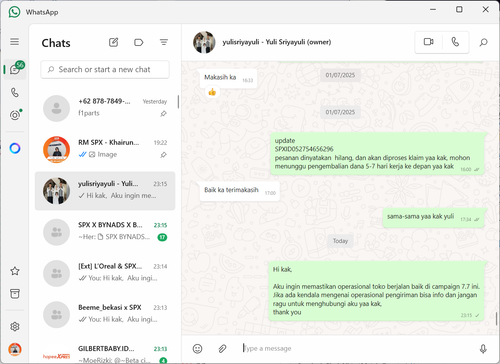Select the sama-sama yaa kak yuli message
The height and width of the screenshot is (364, 500).
click(x=433, y=218)
